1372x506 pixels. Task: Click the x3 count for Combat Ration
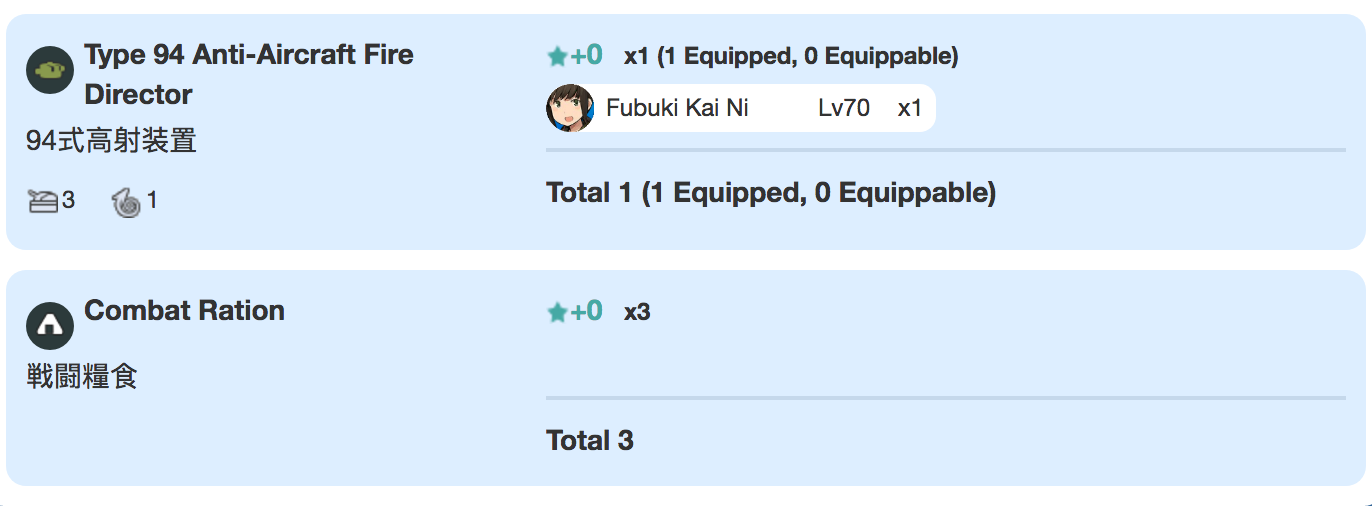pos(637,312)
